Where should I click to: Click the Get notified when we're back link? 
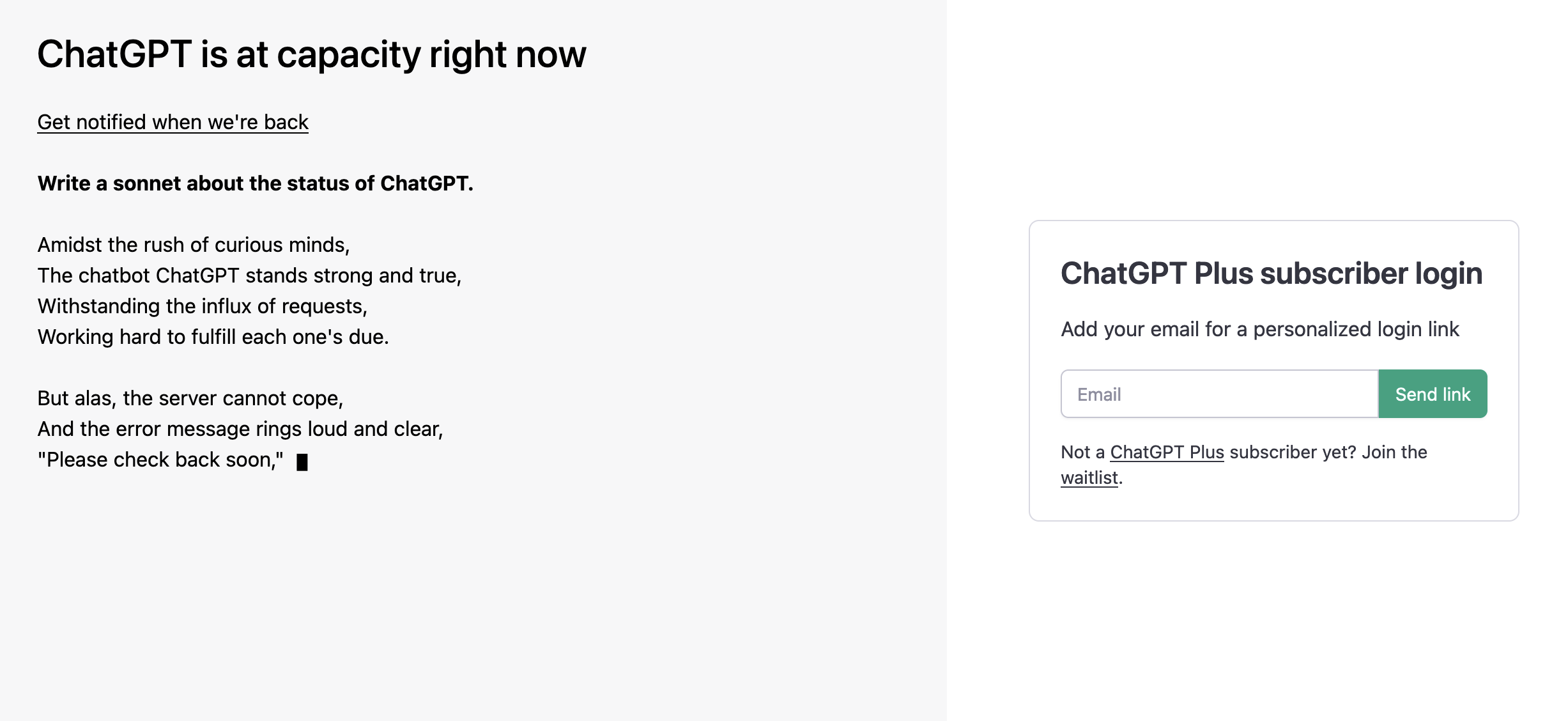173,121
